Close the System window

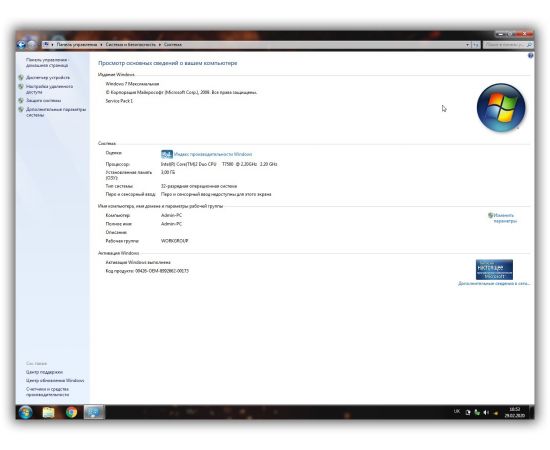point(524,34)
